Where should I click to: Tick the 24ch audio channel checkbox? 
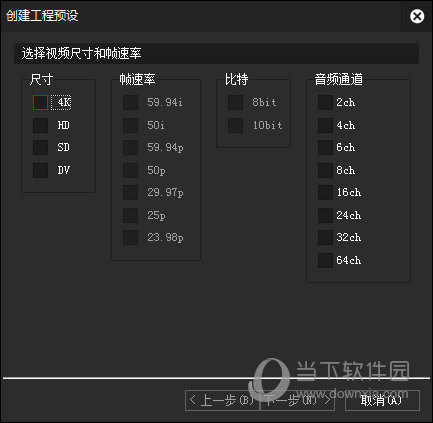click(x=325, y=215)
